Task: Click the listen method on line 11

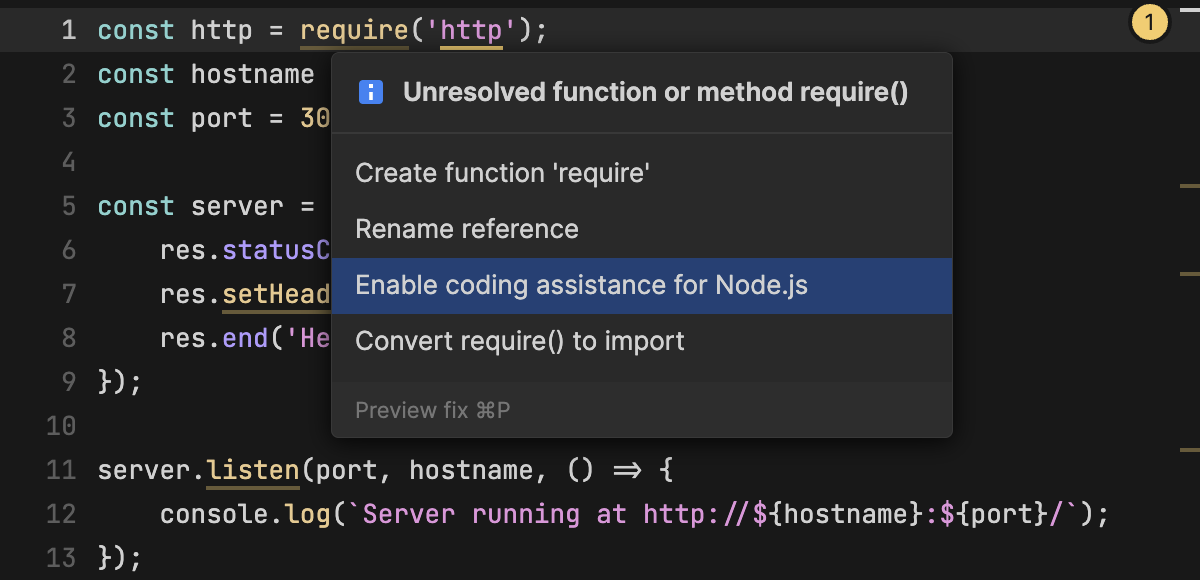Action: [x=251, y=469]
